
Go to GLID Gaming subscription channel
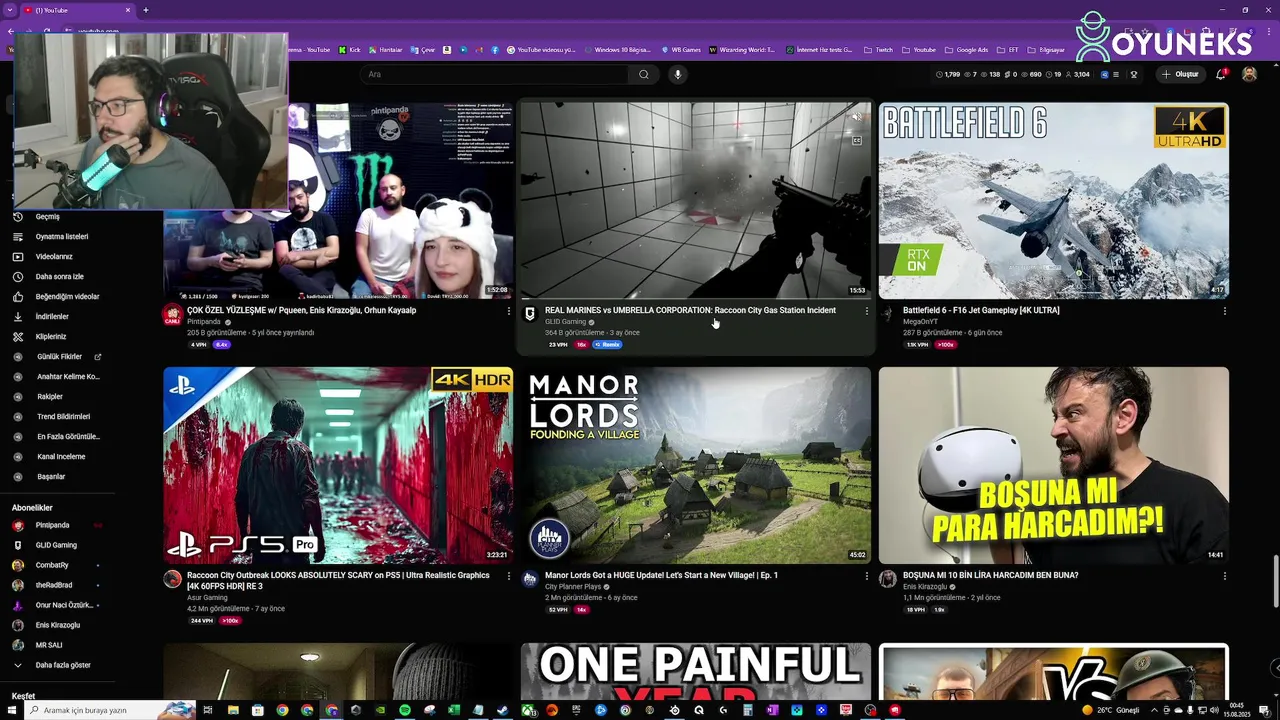click(56, 545)
